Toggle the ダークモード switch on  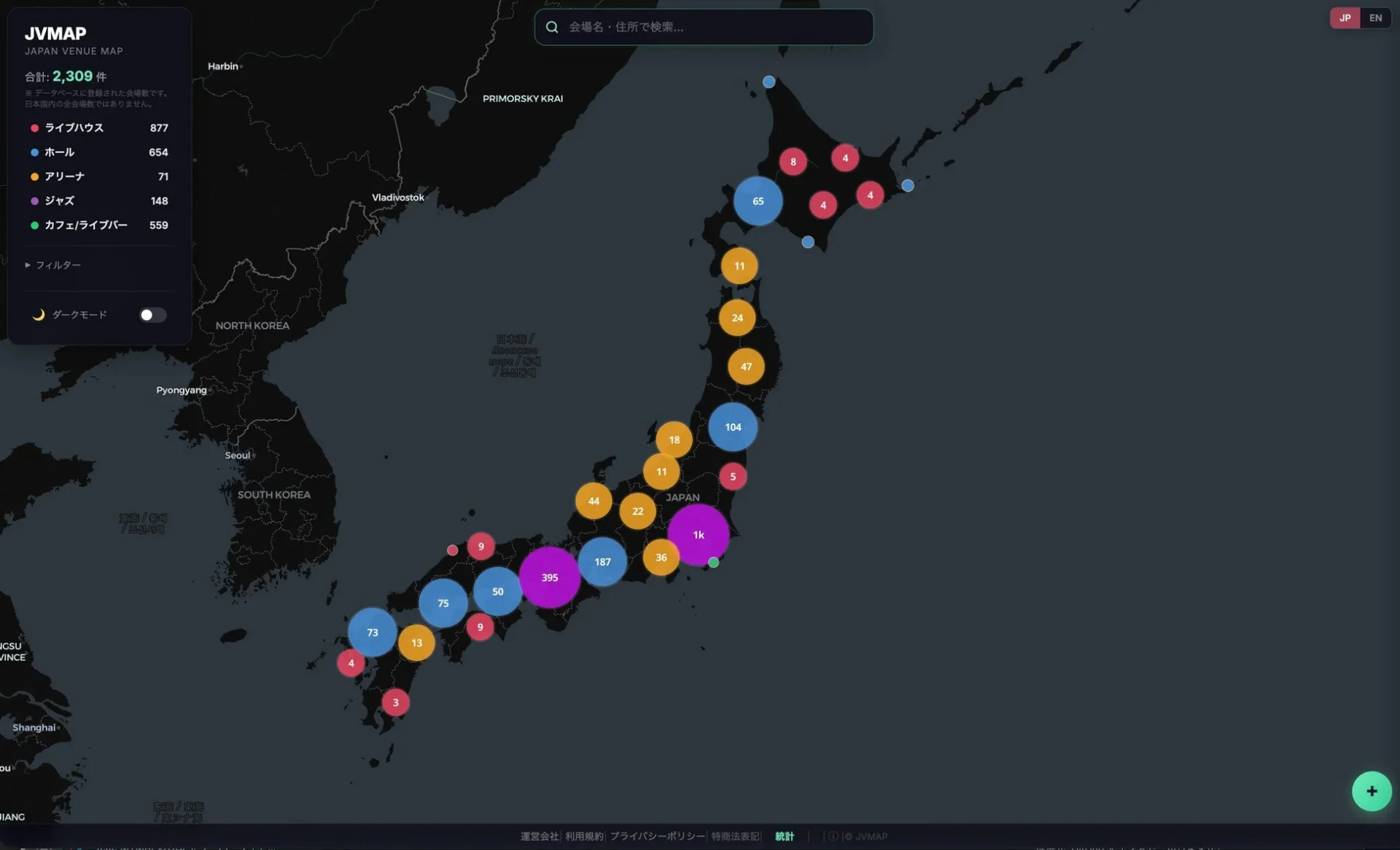pos(152,315)
